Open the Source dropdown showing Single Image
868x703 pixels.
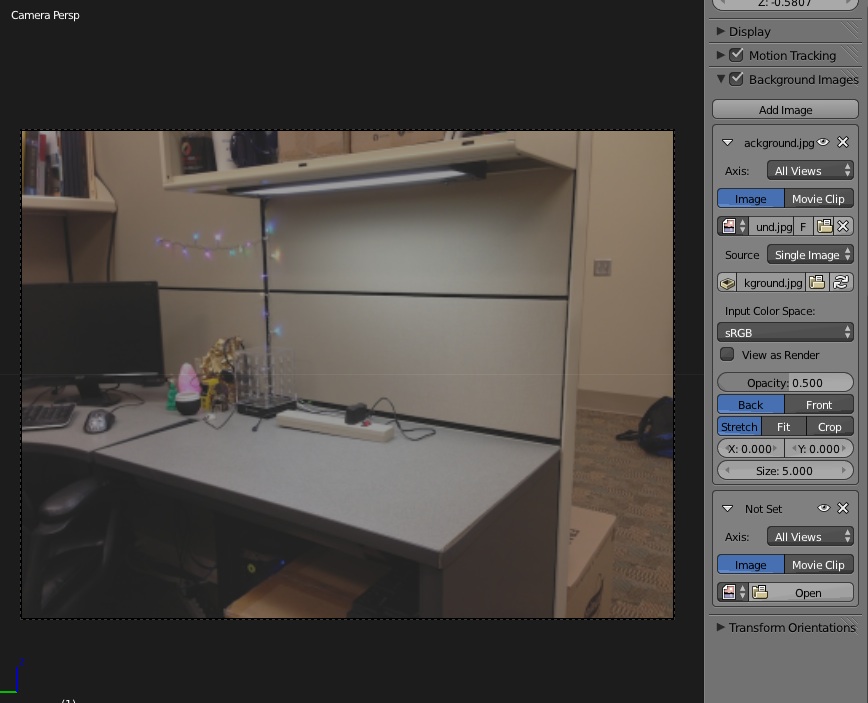point(810,255)
